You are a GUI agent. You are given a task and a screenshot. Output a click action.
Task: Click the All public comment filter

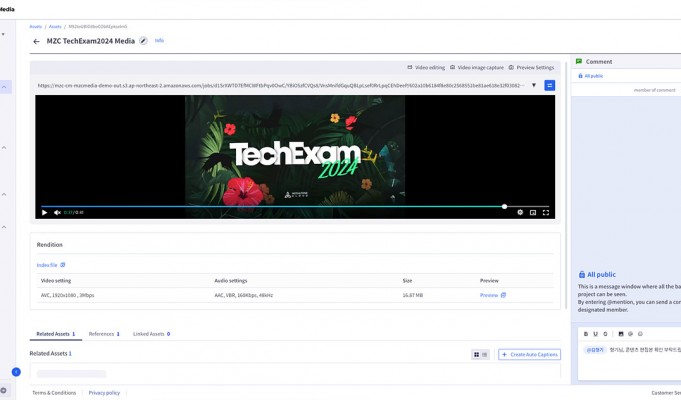point(591,76)
